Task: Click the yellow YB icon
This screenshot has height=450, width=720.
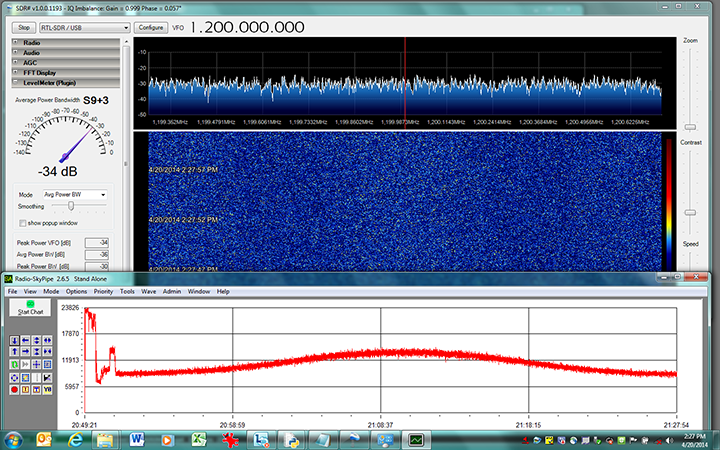Action: (47, 389)
